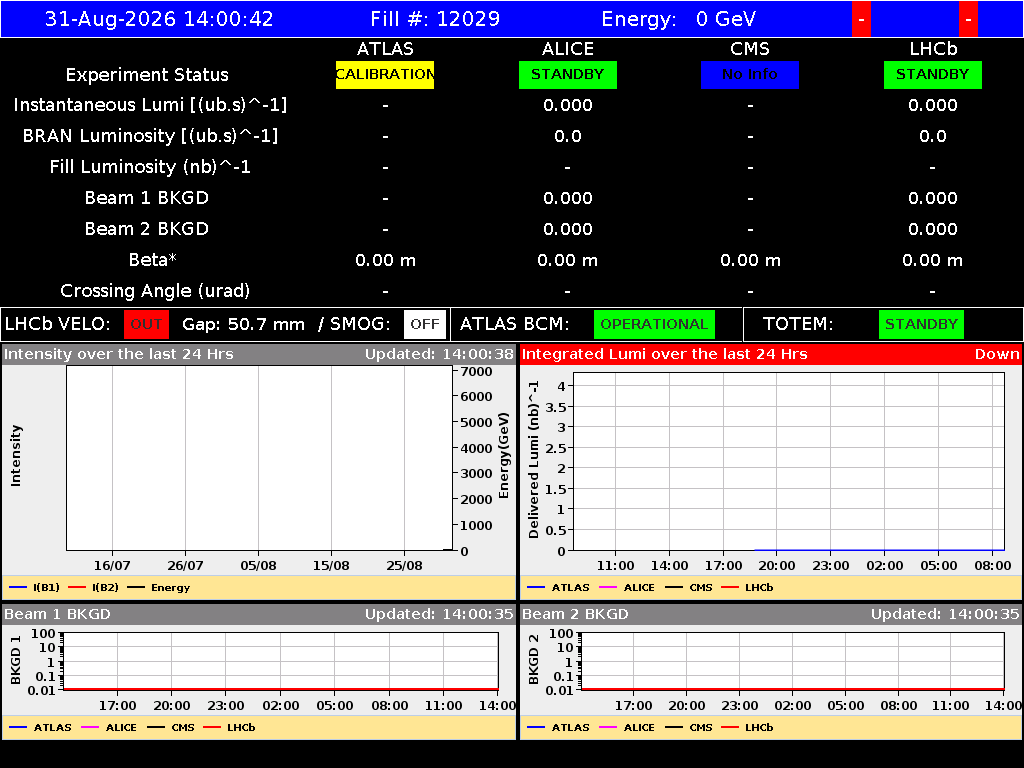Select the date and time 31-Aug-2026 14:00:42
Viewport: 1024px width, 768px height.
click(159, 18)
